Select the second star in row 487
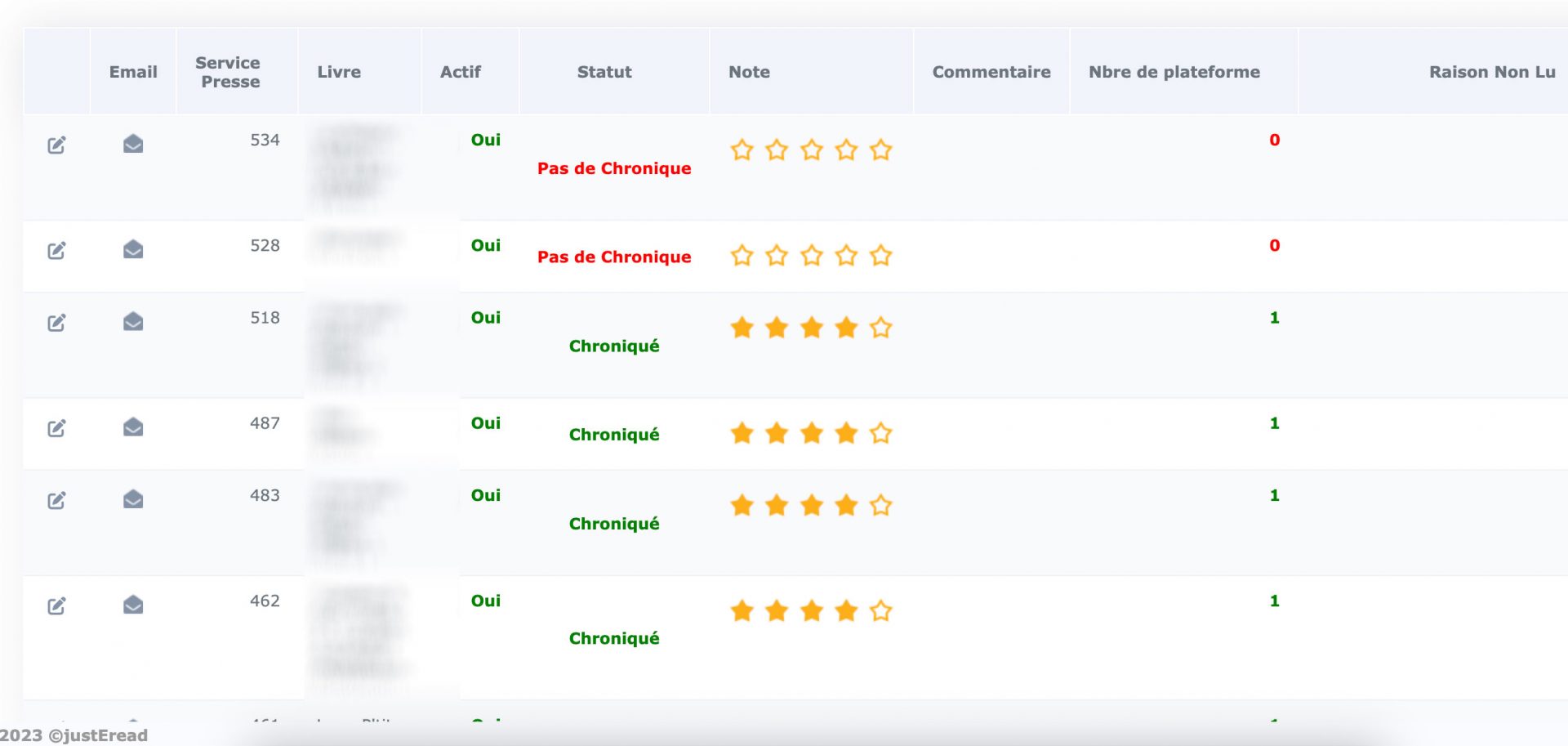Screen dimensions: 1568x746 pyautogui.click(x=777, y=433)
